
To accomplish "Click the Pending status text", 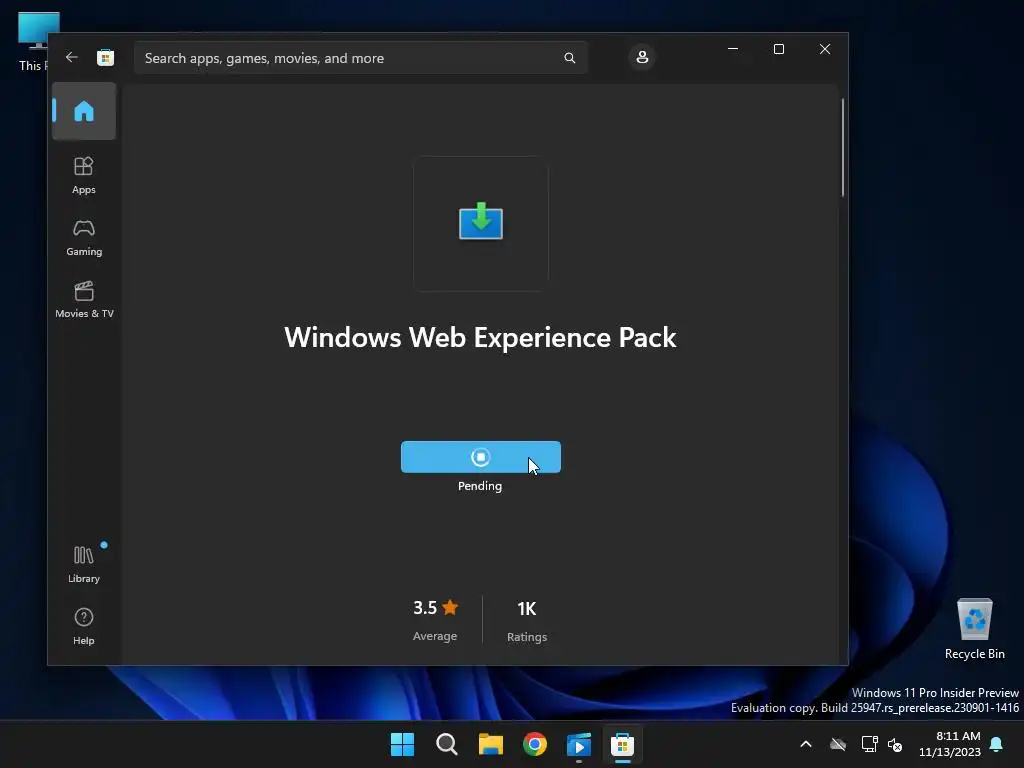I will click(x=480, y=486).
